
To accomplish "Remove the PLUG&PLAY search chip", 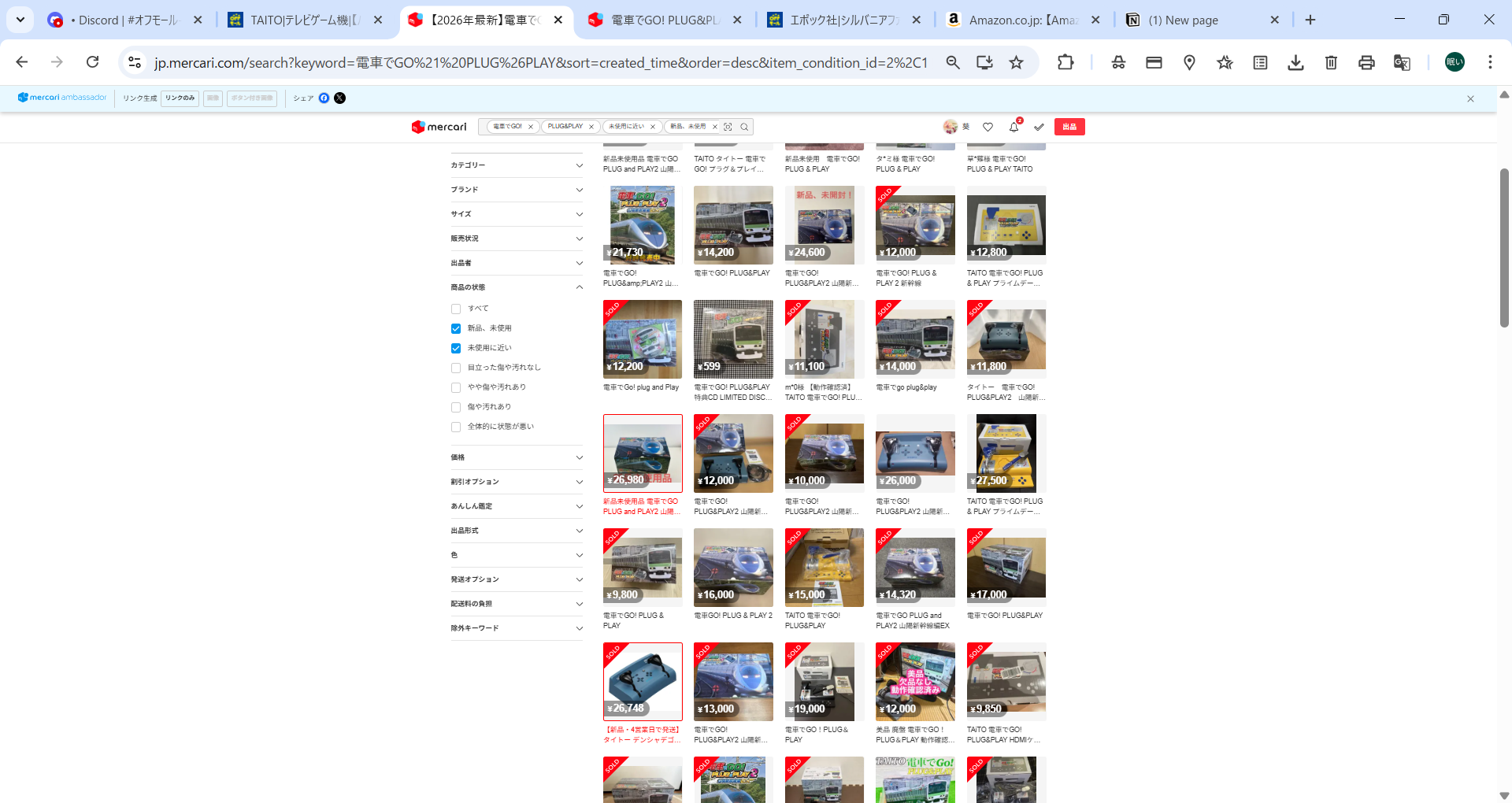I will click(x=591, y=127).
